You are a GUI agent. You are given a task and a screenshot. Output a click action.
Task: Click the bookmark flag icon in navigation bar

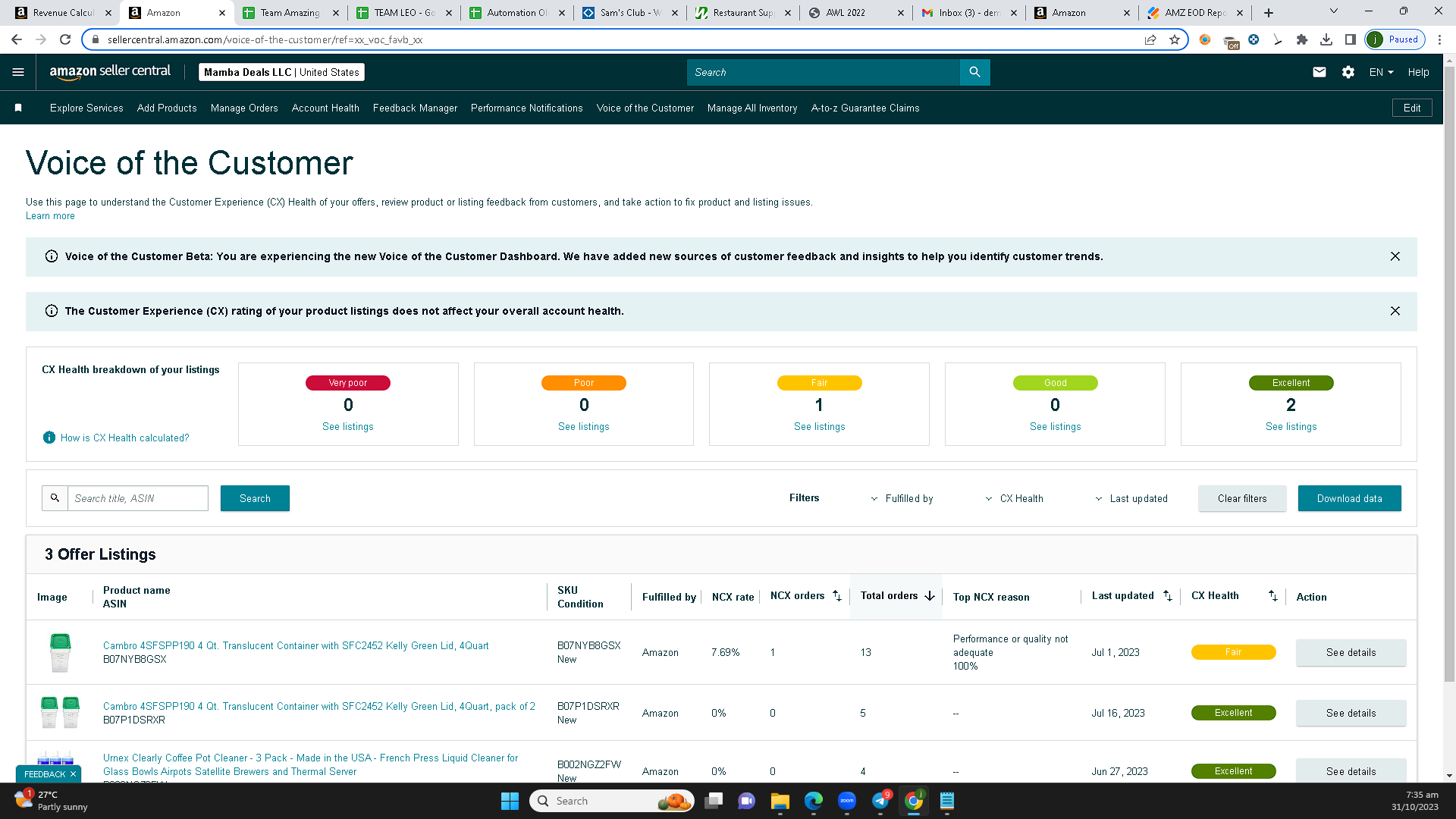[18, 108]
